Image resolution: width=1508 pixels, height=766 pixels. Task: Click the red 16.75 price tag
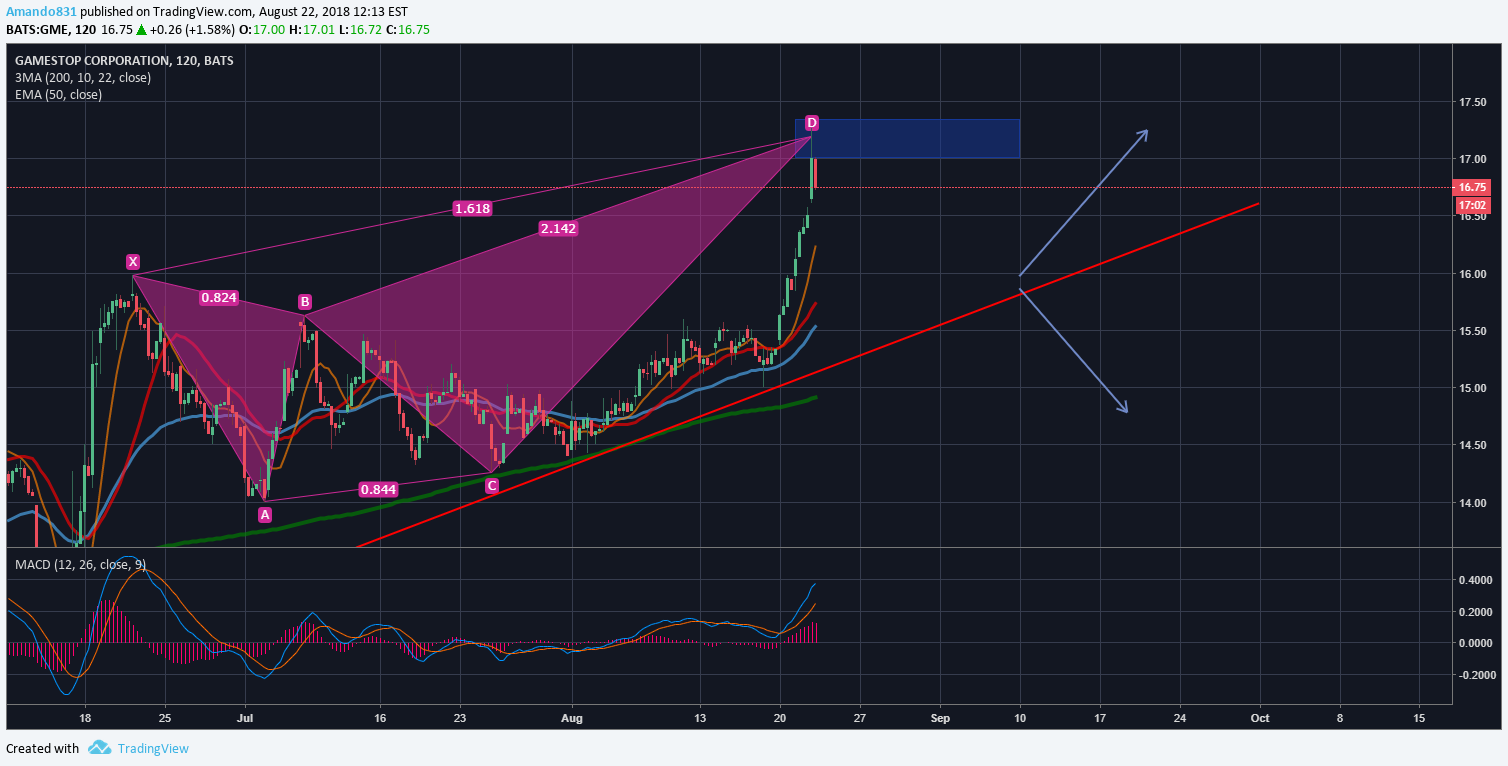click(x=1472, y=187)
